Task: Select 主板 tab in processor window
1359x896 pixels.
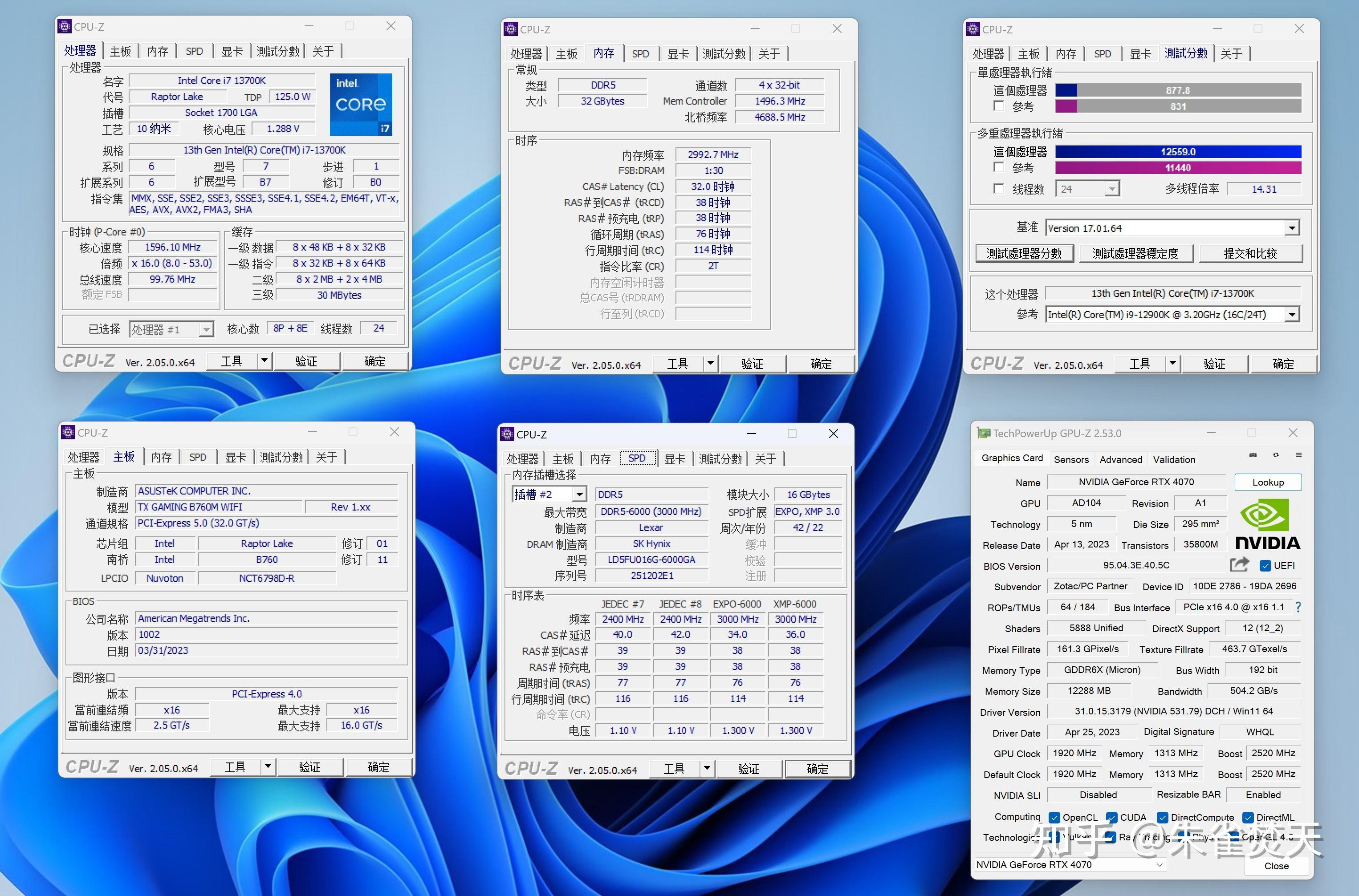Action: click(x=120, y=52)
